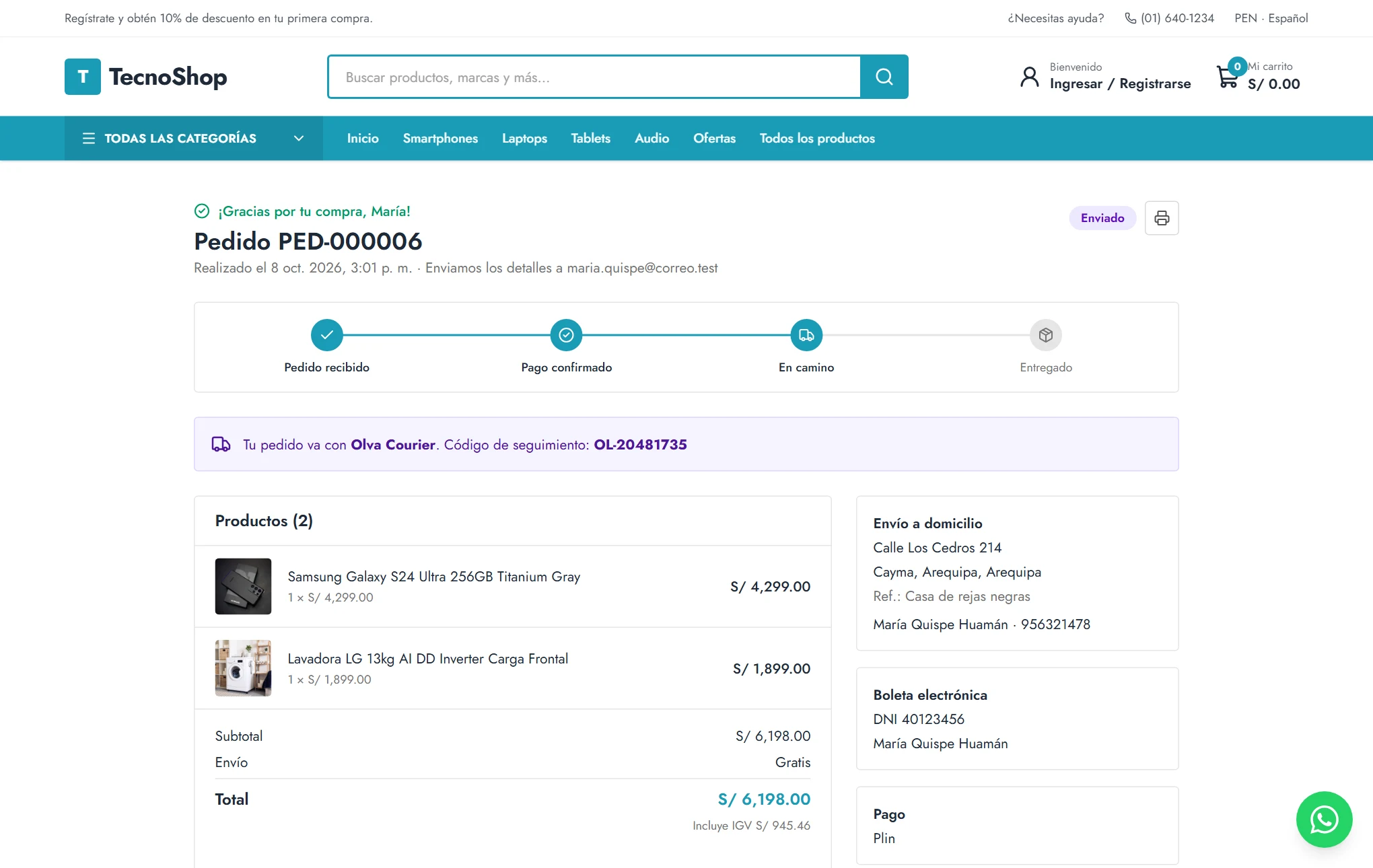1373x868 pixels.
Task: Click the truck icon in courier banner
Action: coord(221,444)
